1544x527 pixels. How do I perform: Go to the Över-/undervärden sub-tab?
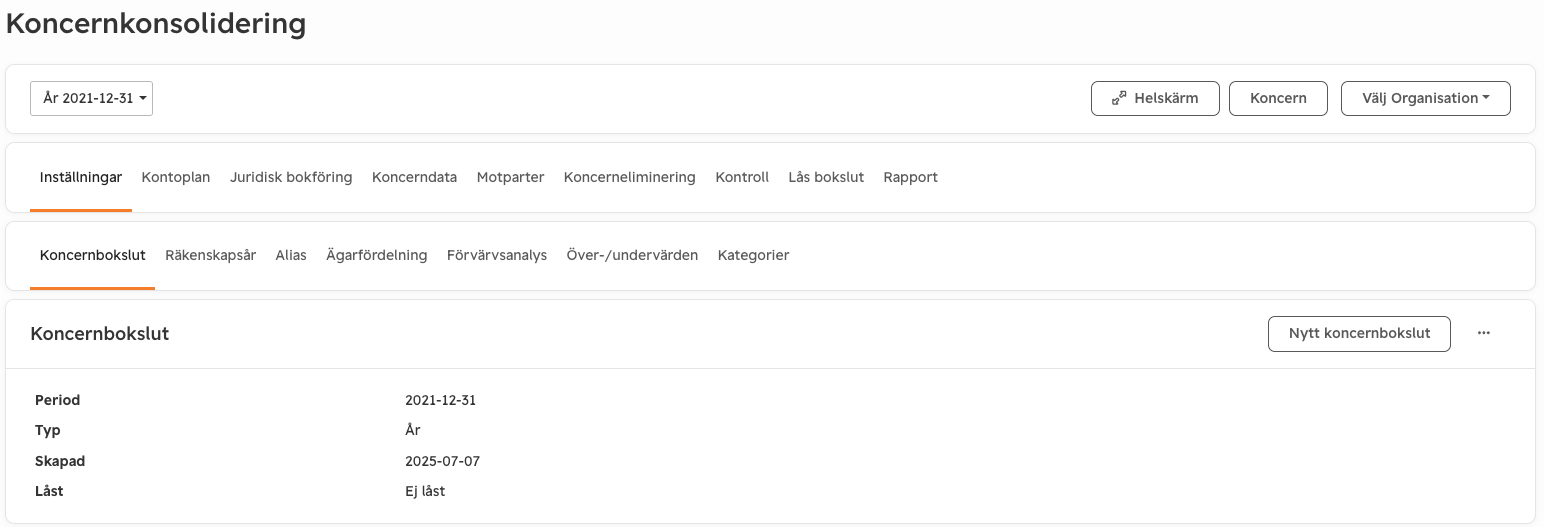coord(632,255)
